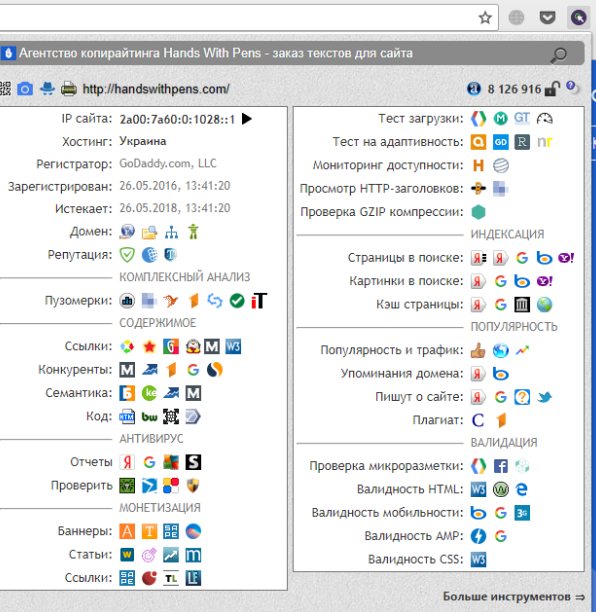Click the Украина hosting value

142,141
